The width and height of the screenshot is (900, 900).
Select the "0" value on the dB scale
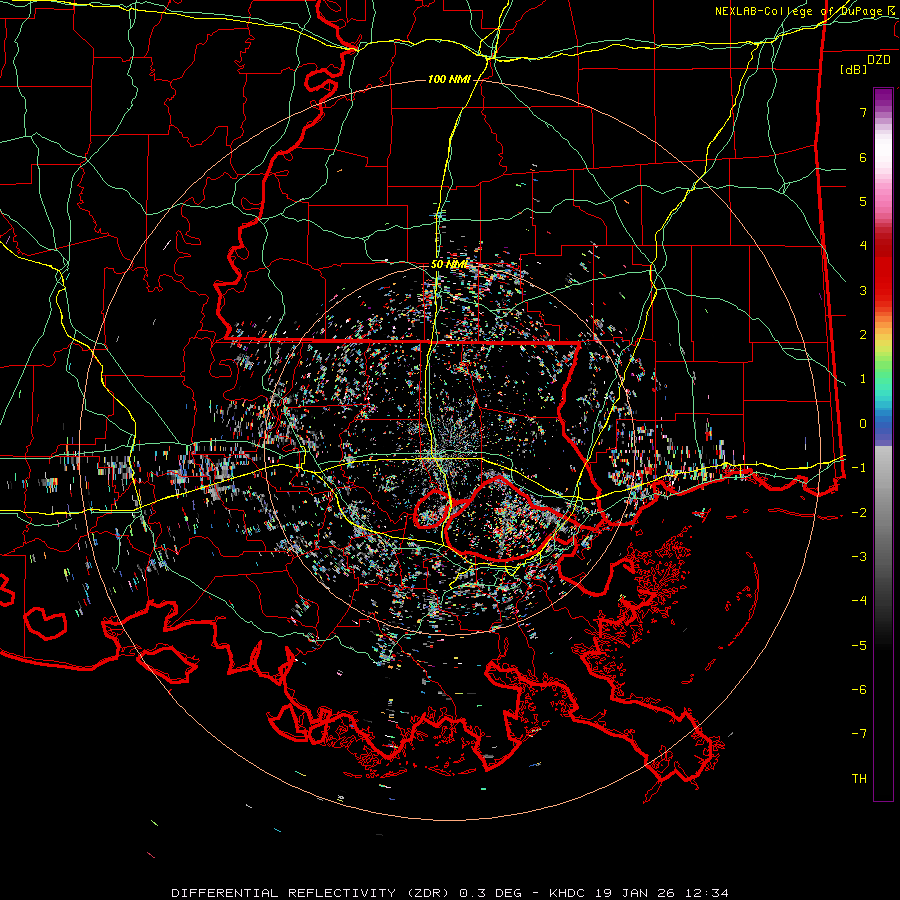pyautogui.click(x=863, y=424)
